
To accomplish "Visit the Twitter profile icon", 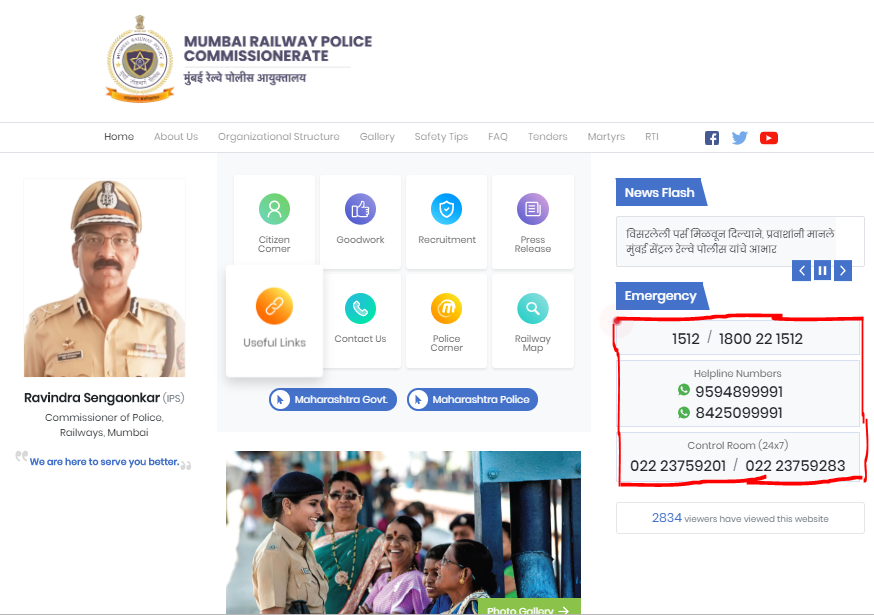I will pyautogui.click(x=740, y=138).
